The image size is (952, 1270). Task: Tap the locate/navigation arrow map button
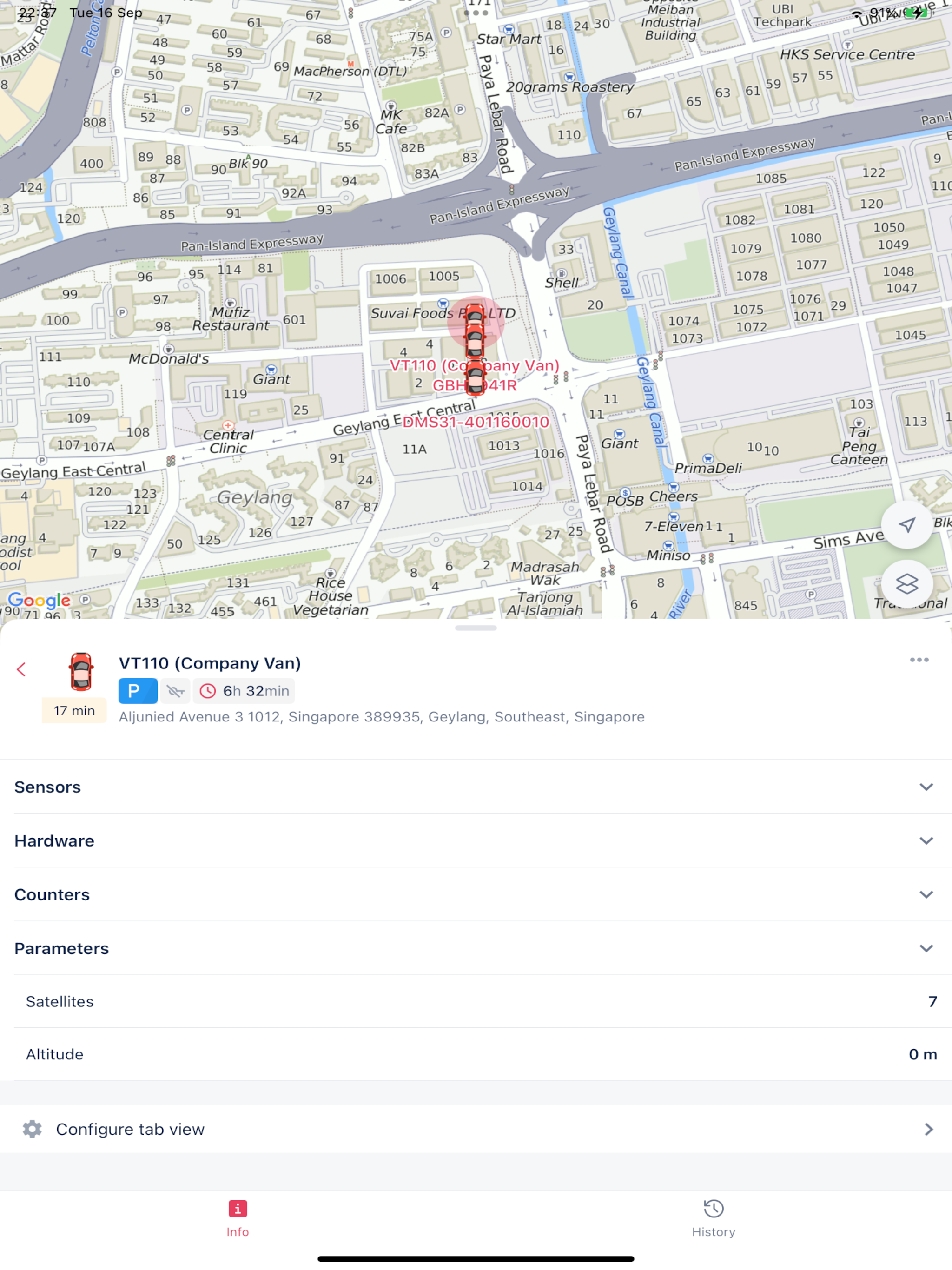pos(906,525)
